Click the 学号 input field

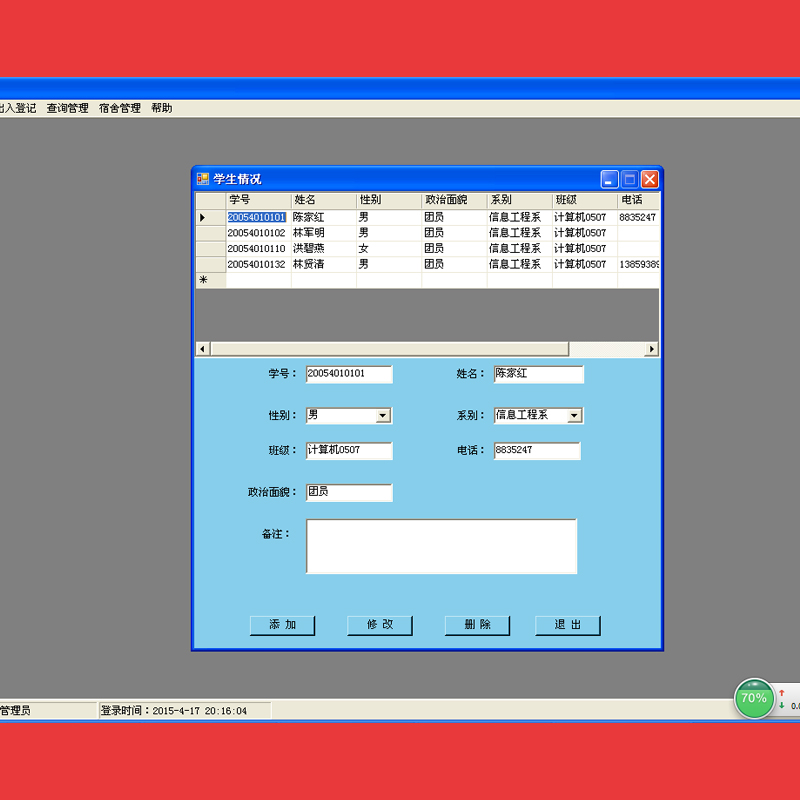tap(349, 374)
